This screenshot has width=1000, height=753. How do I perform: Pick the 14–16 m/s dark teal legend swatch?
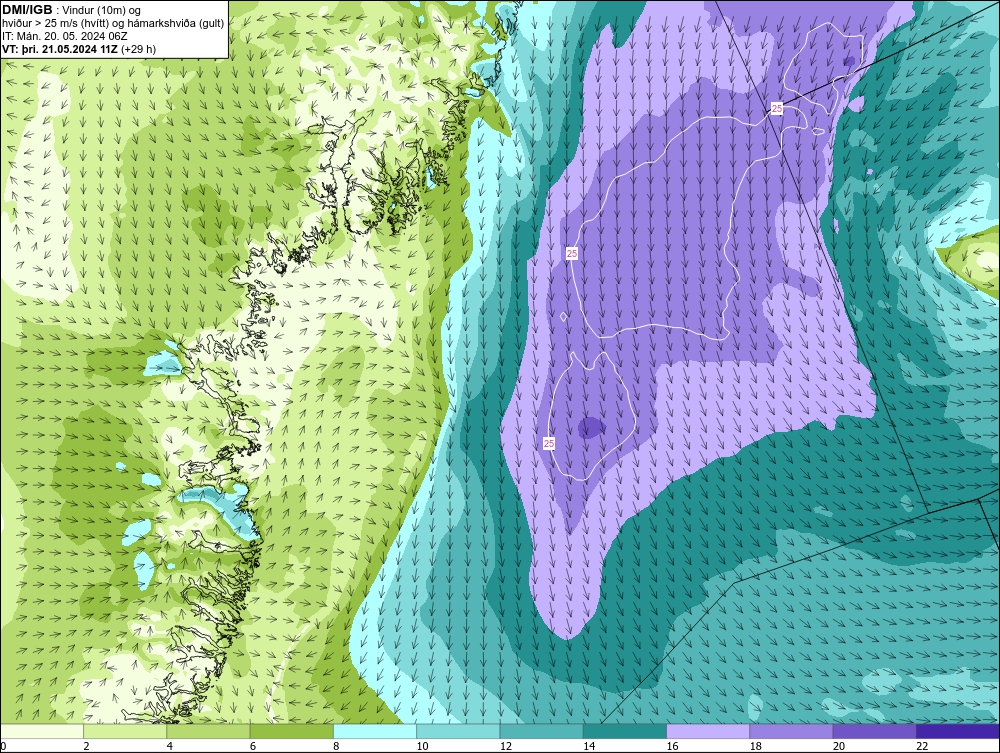tap(625, 731)
